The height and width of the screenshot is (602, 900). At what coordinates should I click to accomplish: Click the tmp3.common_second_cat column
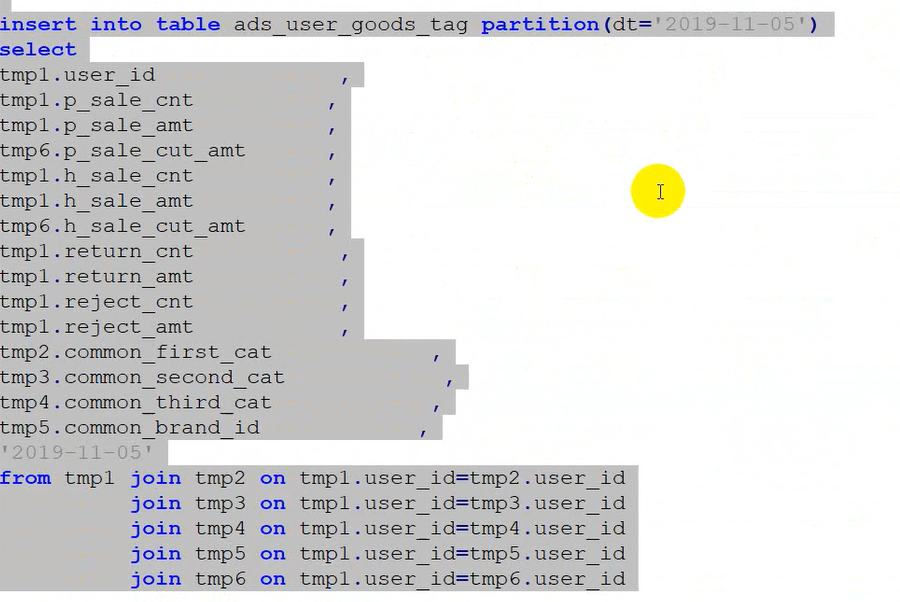click(x=142, y=378)
